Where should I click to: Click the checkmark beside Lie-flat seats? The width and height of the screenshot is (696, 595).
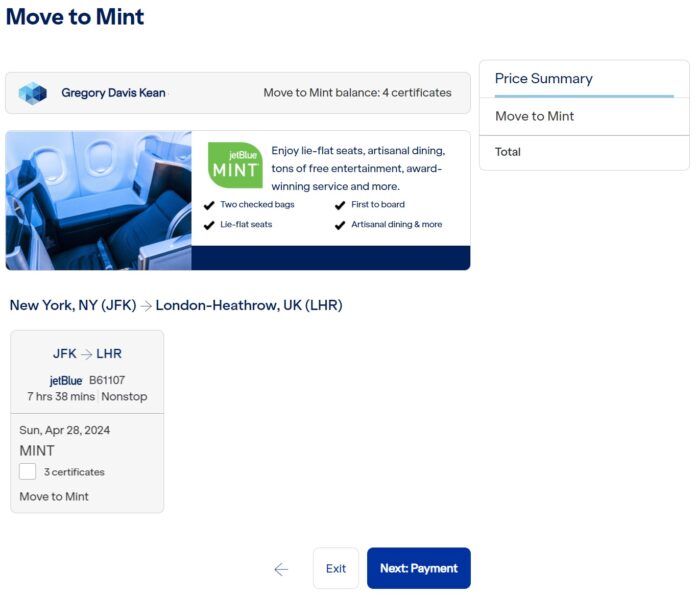pyautogui.click(x=209, y=225)
